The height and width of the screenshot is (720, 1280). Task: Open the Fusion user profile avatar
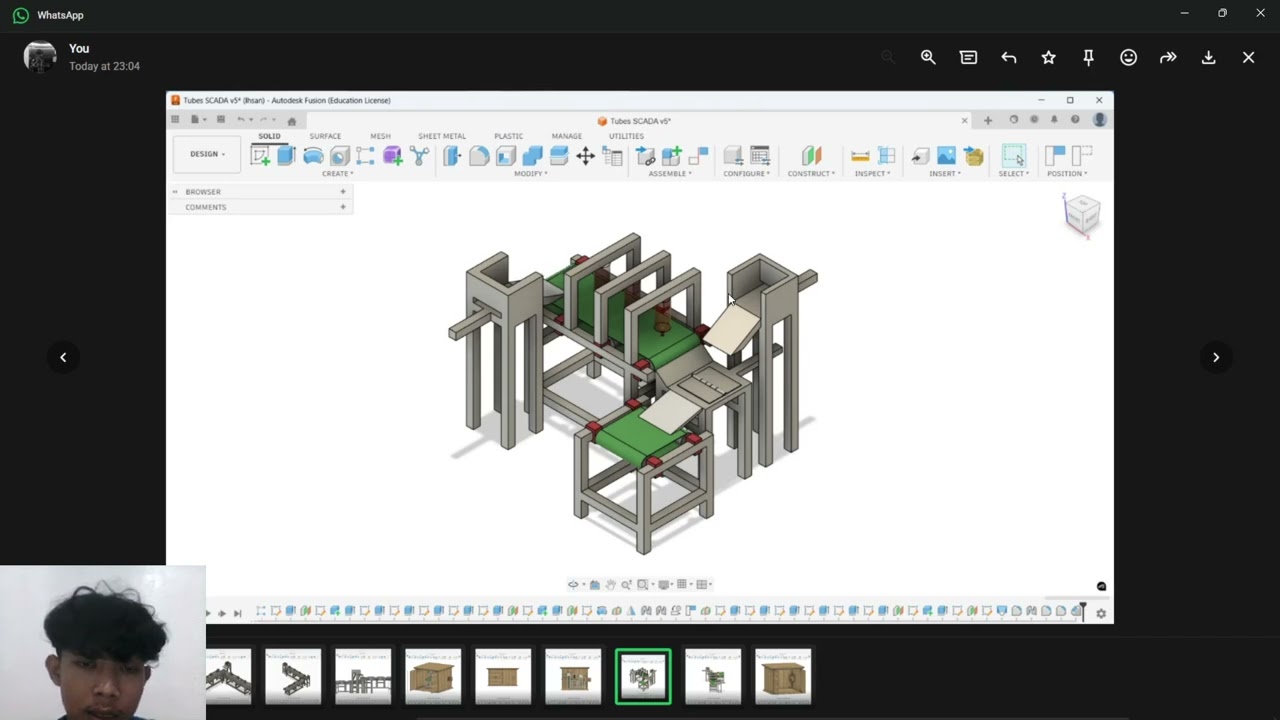coord(1099,119)
